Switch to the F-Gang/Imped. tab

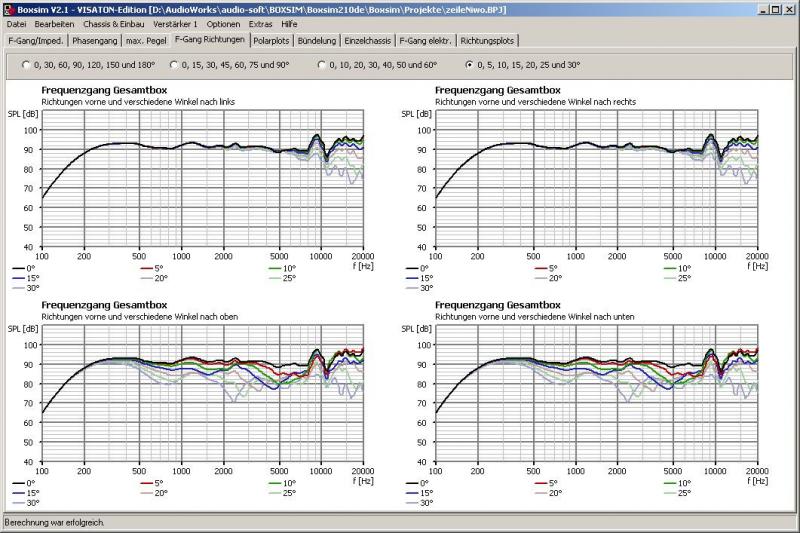pyautogui.click(x=36, y=40)
